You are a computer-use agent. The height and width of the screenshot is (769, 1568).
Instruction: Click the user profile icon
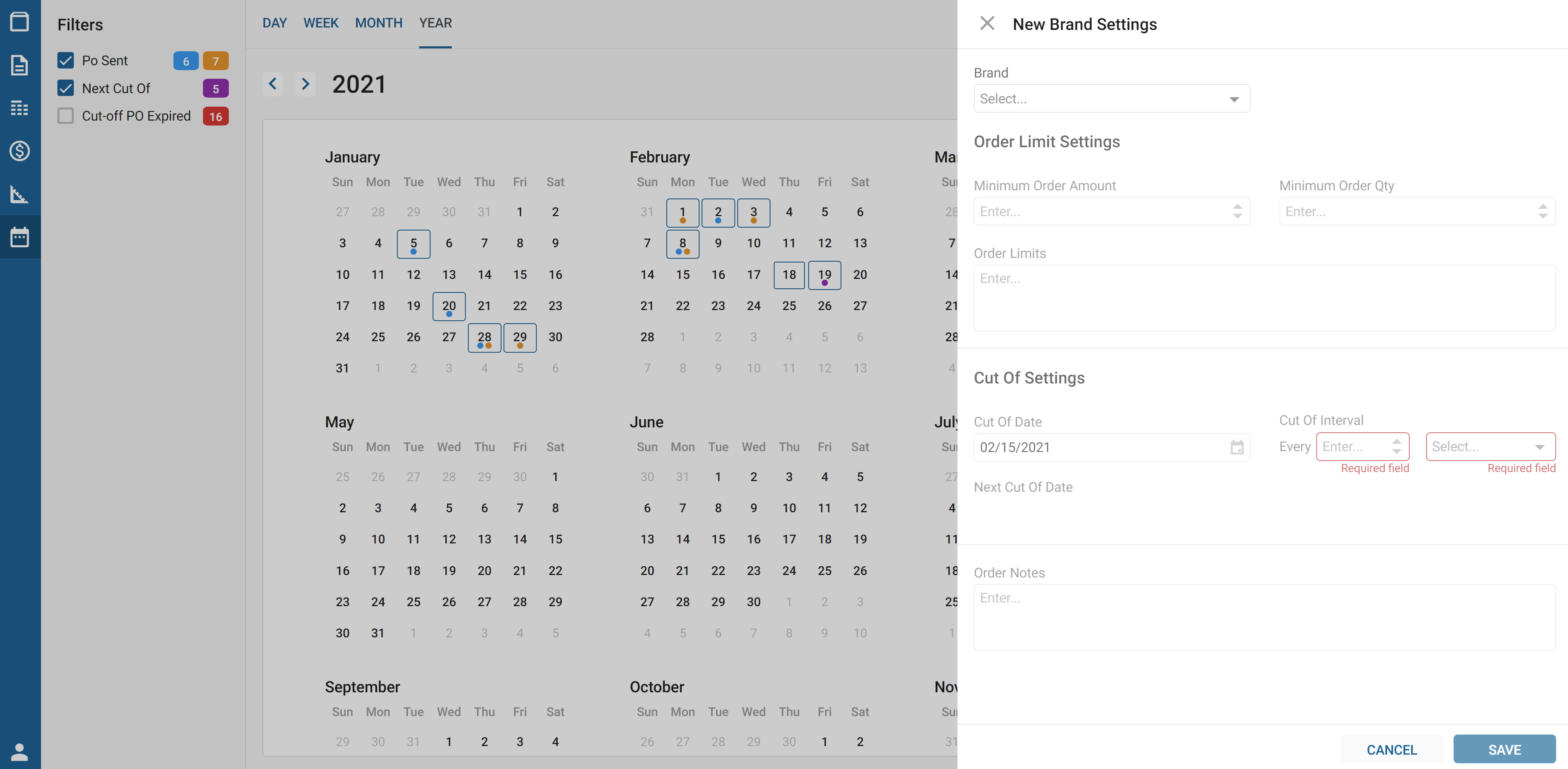20,752
